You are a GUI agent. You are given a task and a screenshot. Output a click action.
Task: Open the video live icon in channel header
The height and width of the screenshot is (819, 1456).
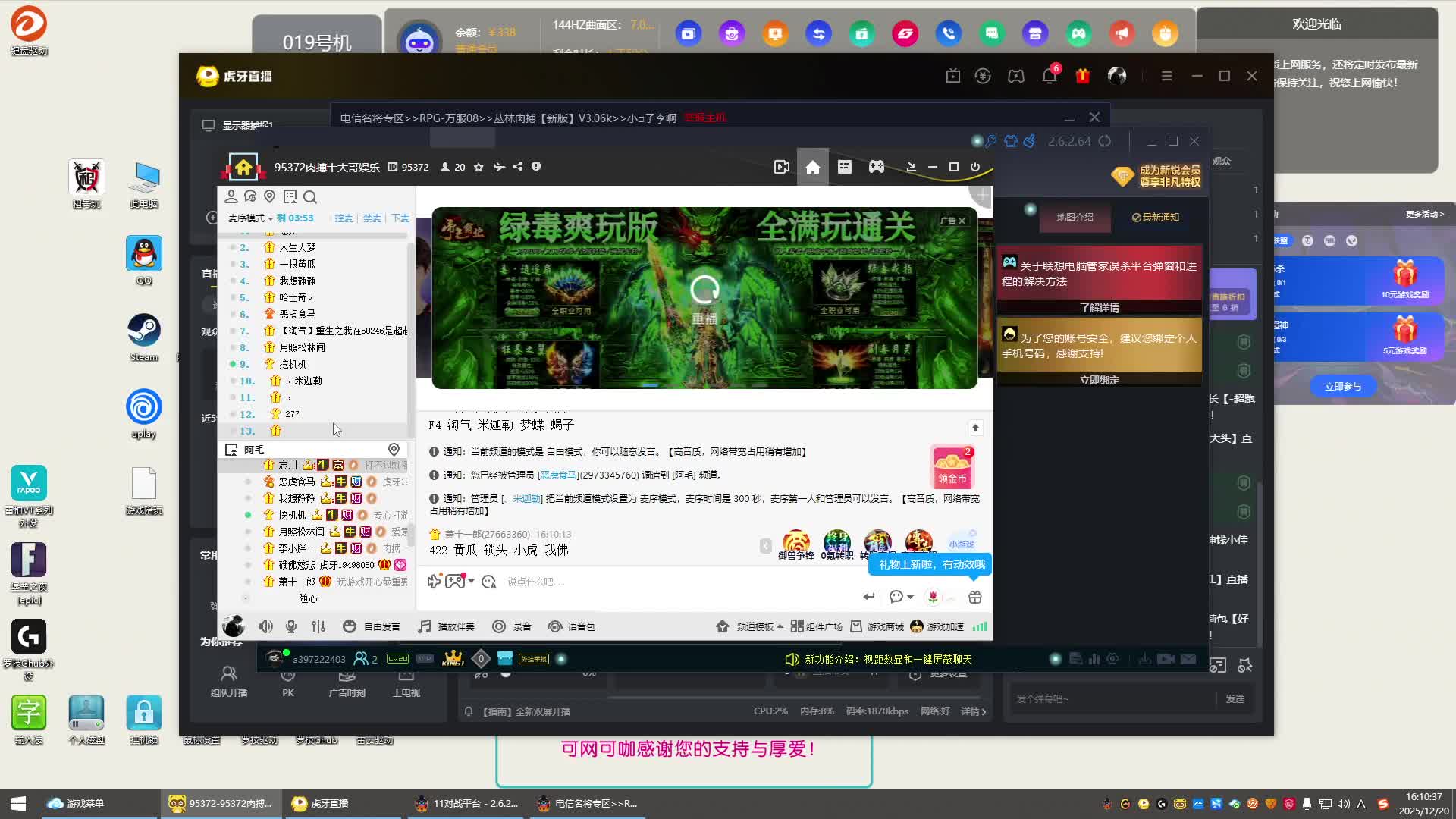tap(782, 167)
